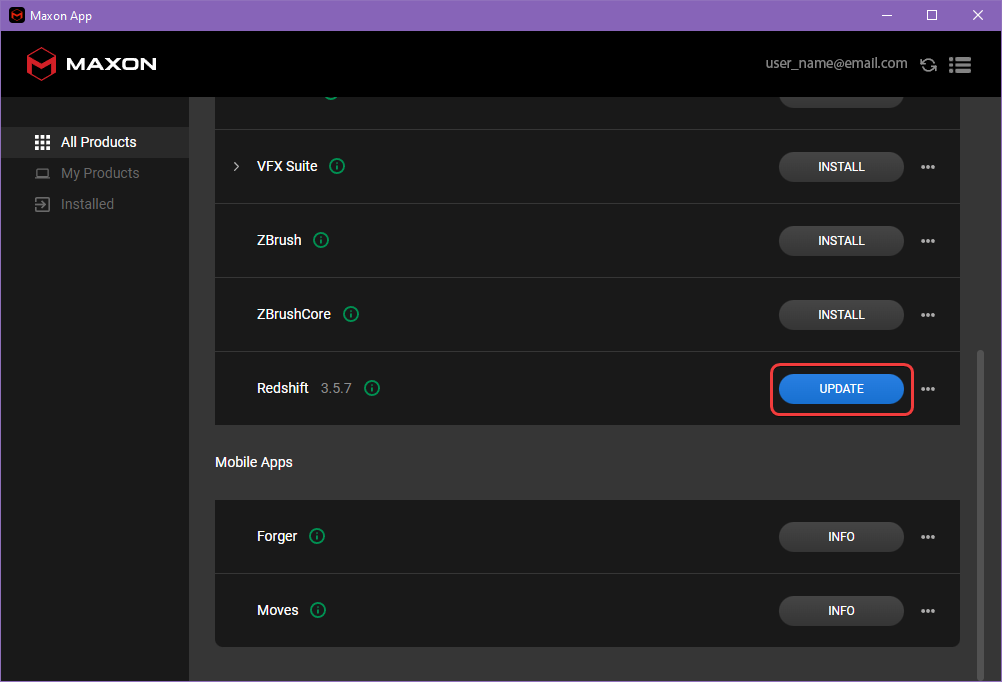Viewport: 1002px width, 682px height.
Task: Click the info icon next to ZBrush
Action: click(321, 240)
